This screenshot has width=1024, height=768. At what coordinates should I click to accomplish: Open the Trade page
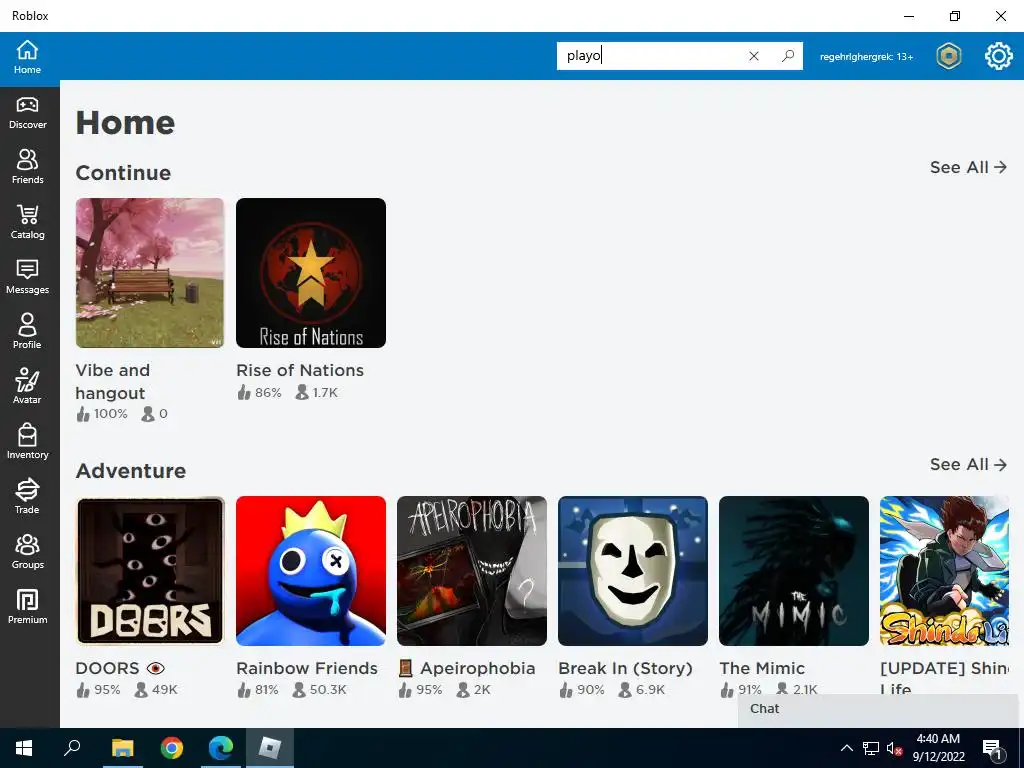click(x=27, y=496)
